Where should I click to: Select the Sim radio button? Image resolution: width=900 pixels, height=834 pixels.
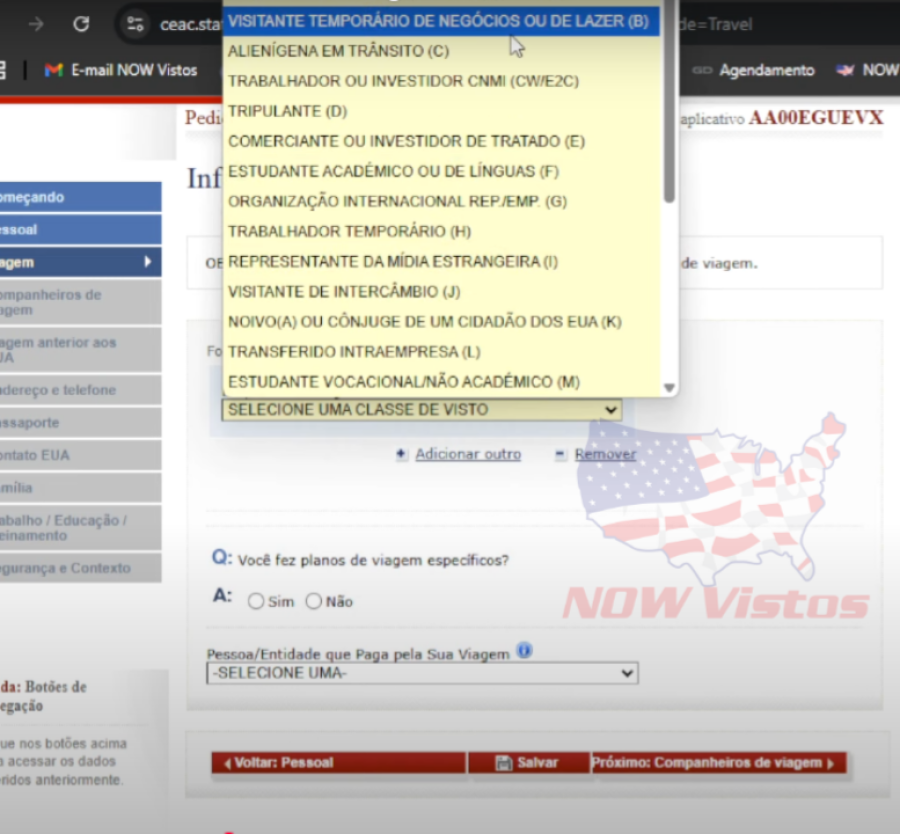pos(255,601)
